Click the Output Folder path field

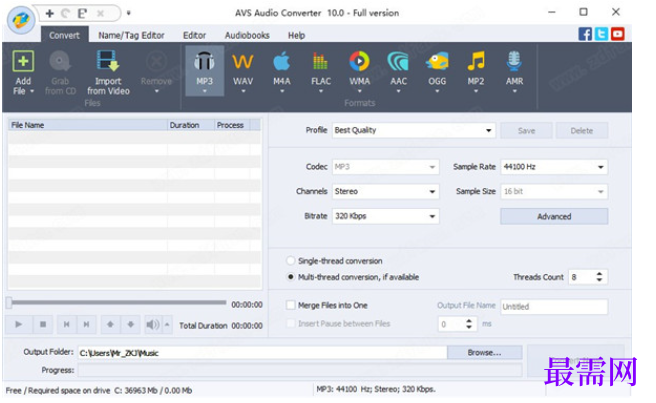[x=262, y=353]
